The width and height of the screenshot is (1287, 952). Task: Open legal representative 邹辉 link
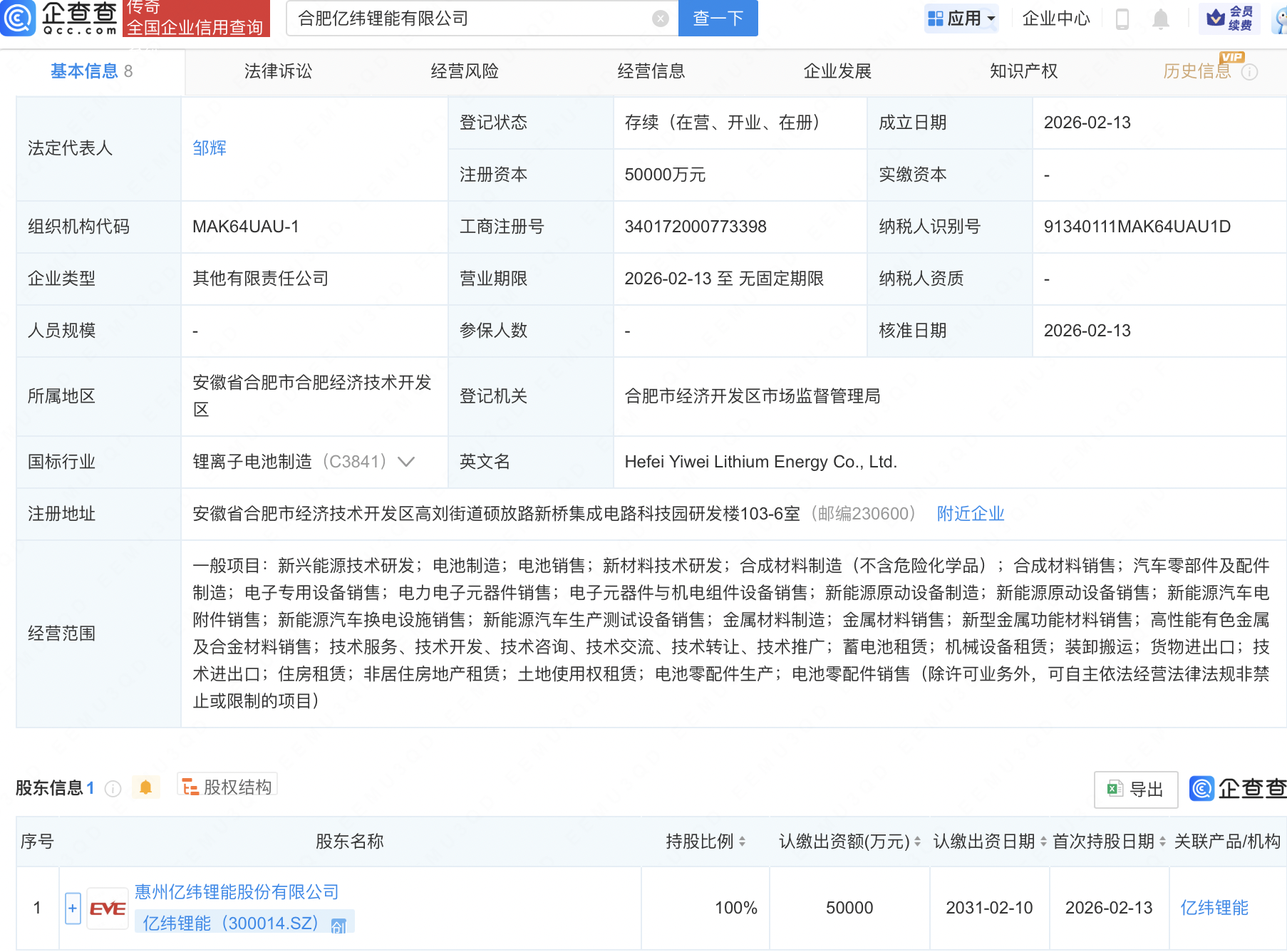210,148
